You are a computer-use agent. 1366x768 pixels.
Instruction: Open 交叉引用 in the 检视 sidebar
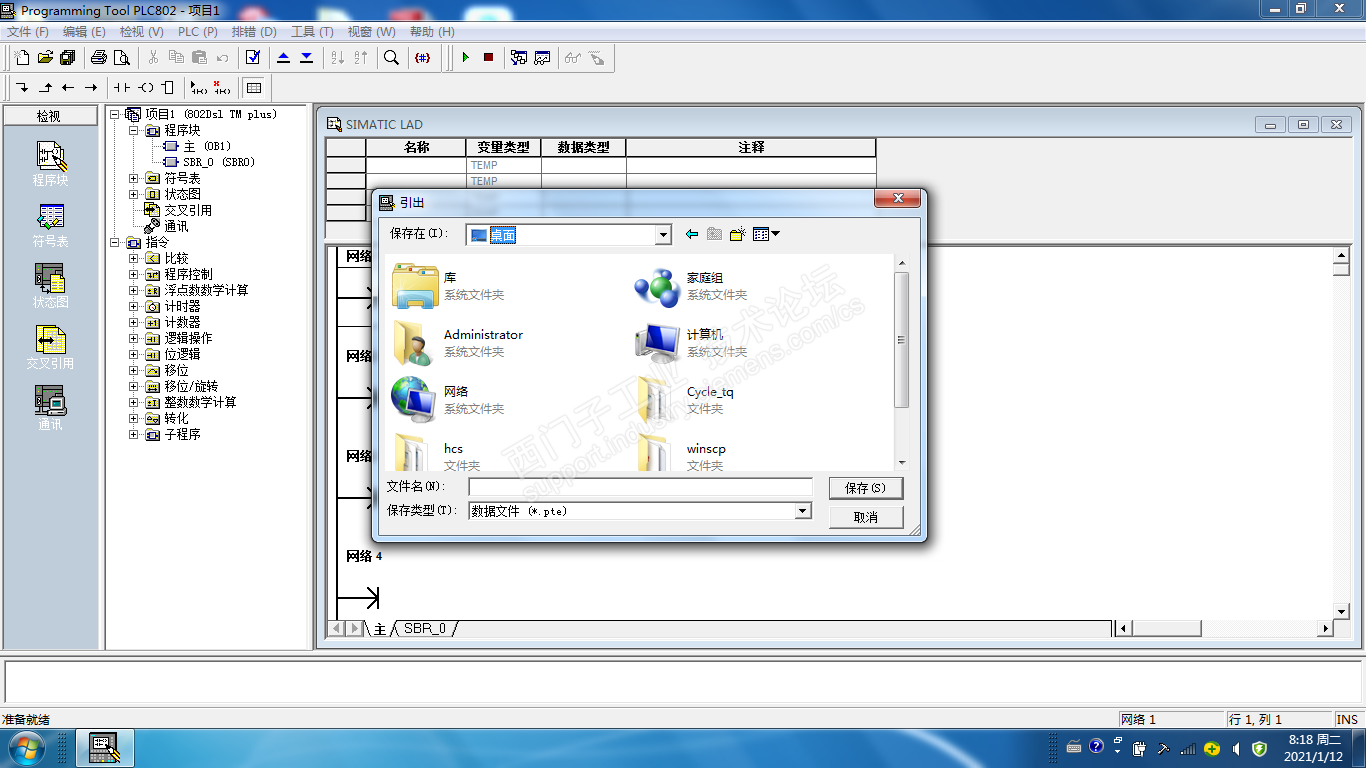point(50,347)
